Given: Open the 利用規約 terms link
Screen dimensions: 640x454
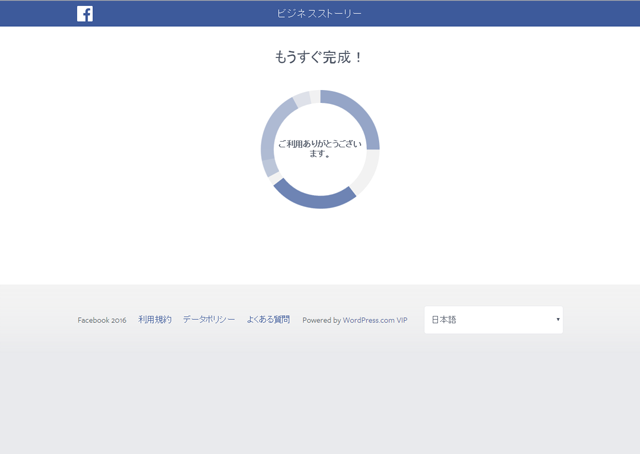Looking at the screenshot, I should (155, 320).
